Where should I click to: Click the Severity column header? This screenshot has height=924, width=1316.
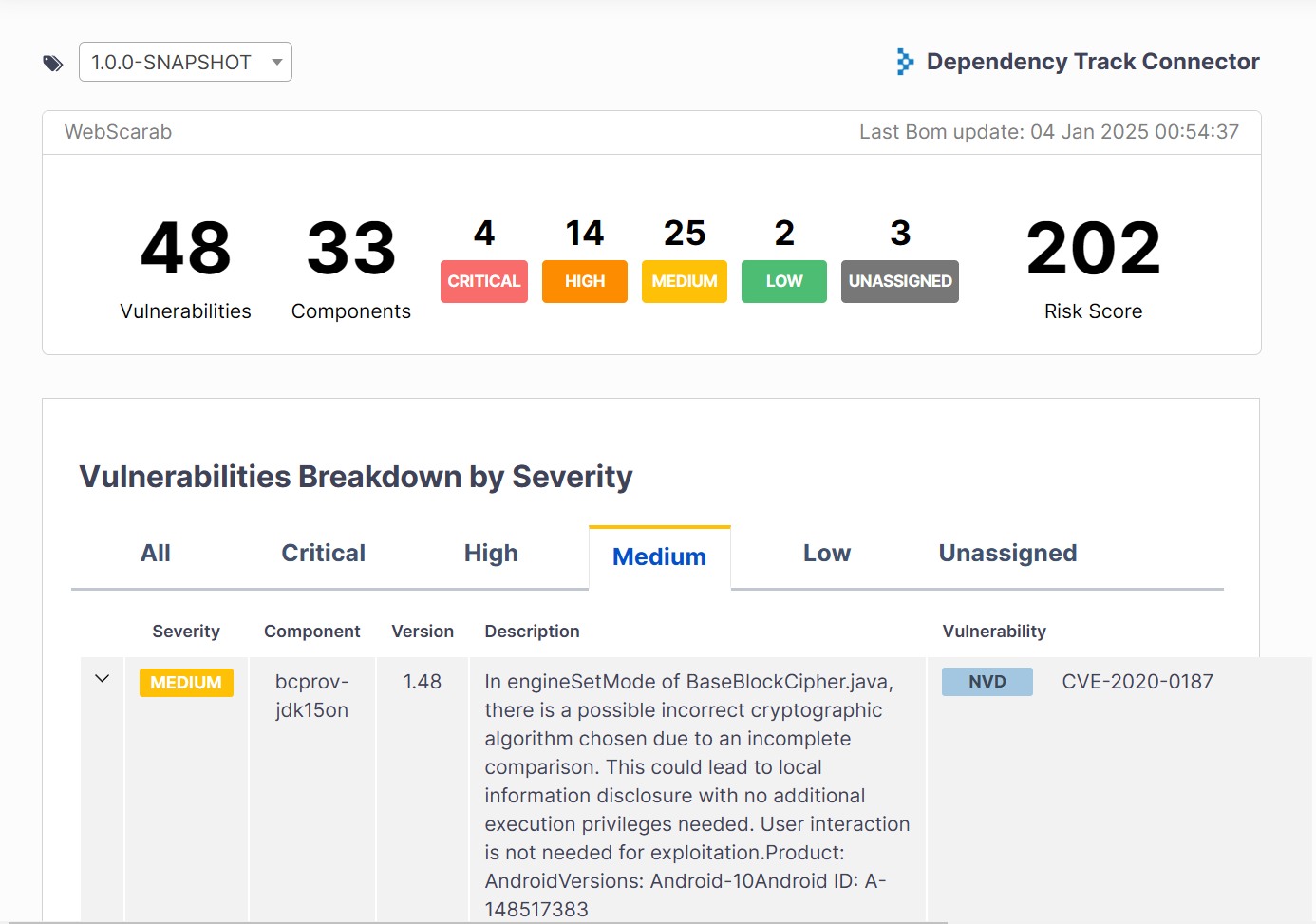pos(186,632)
